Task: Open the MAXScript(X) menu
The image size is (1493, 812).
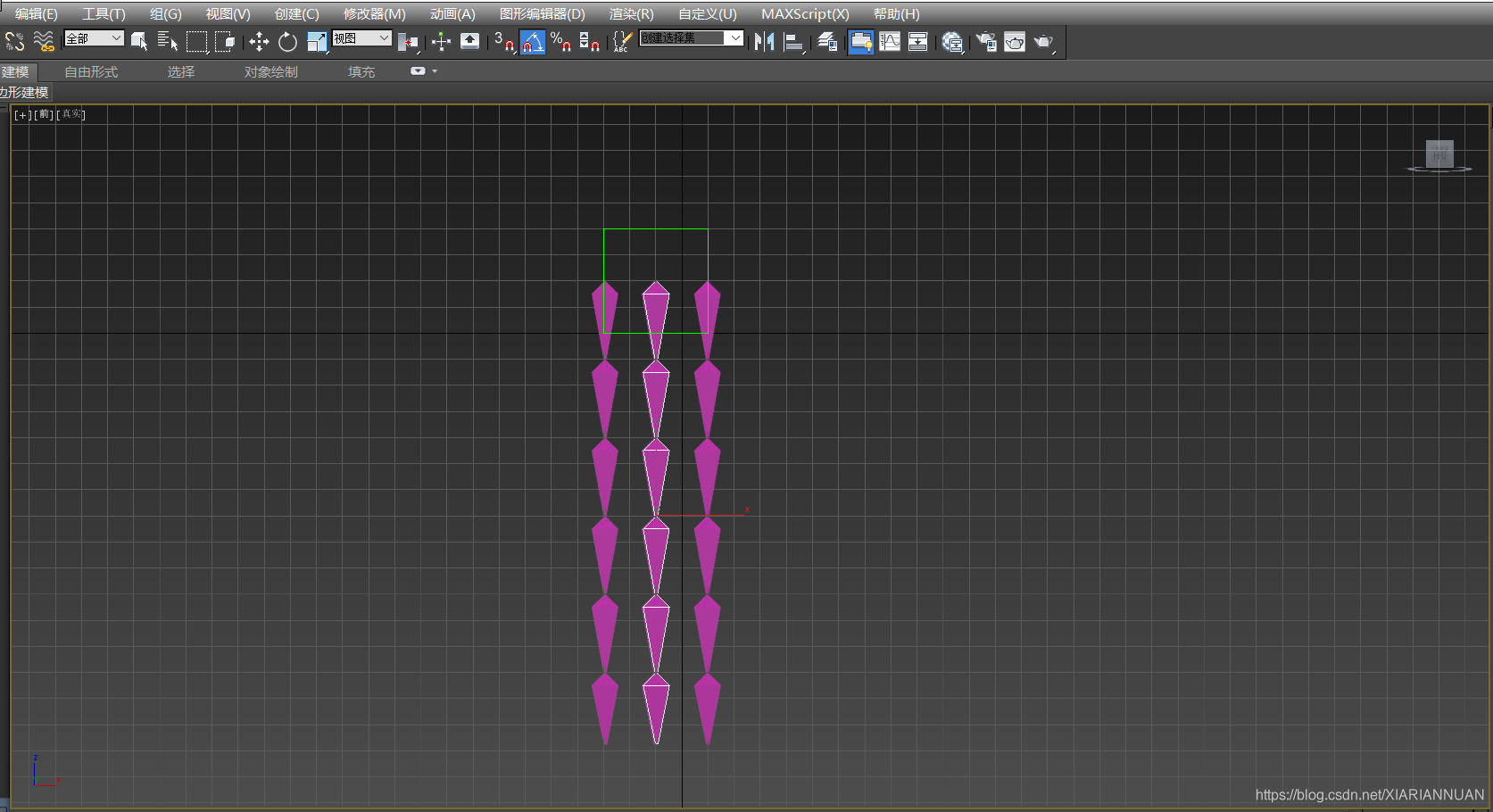Action: (806, 14)
